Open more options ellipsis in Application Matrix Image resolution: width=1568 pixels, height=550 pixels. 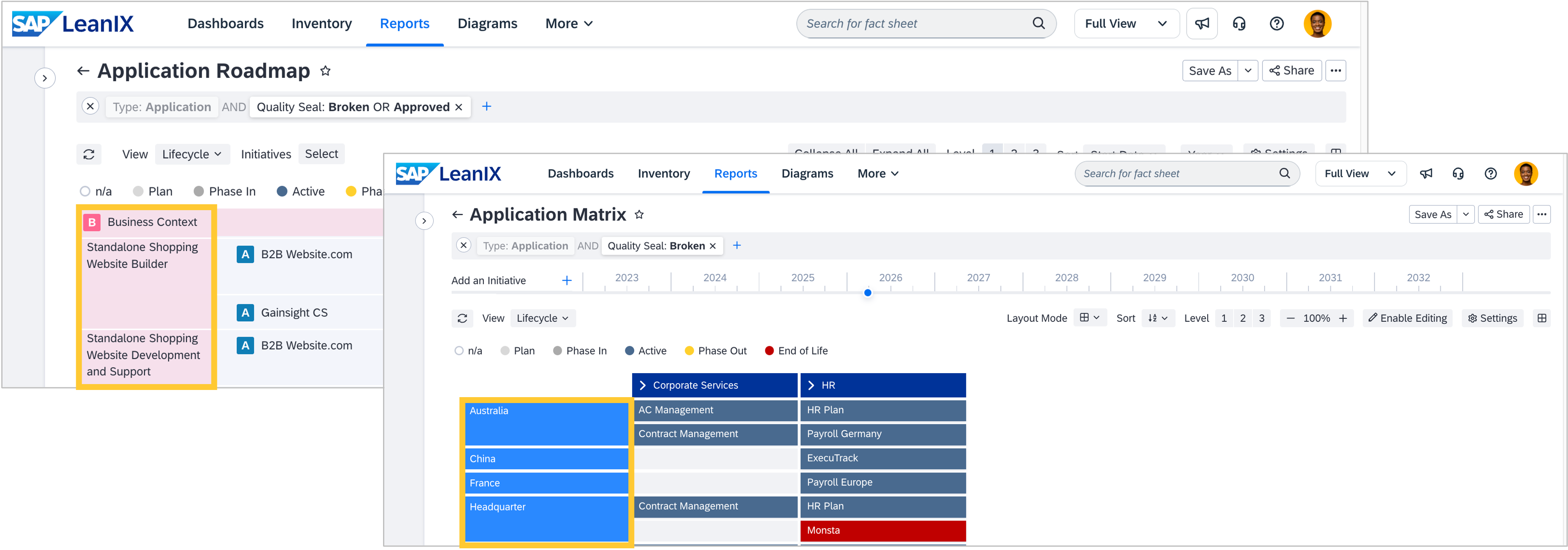(1541, 214)
